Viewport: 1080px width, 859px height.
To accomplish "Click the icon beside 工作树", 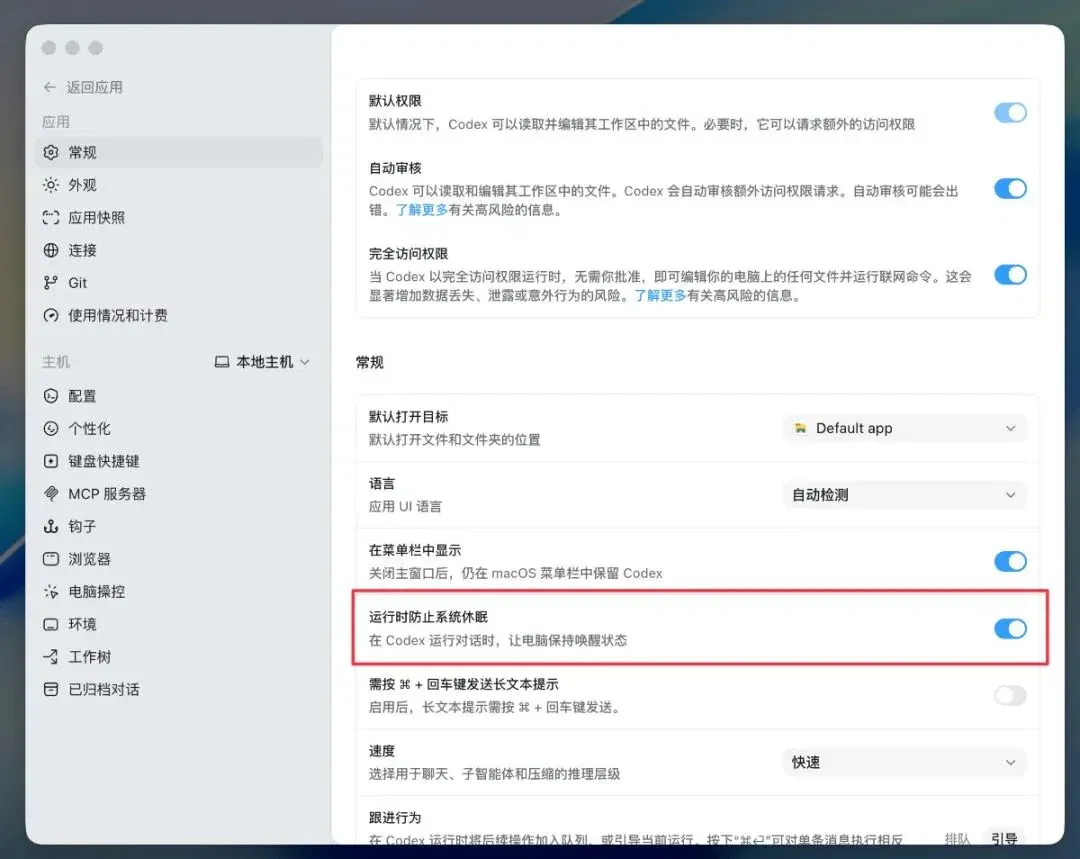I will [51, 656].
